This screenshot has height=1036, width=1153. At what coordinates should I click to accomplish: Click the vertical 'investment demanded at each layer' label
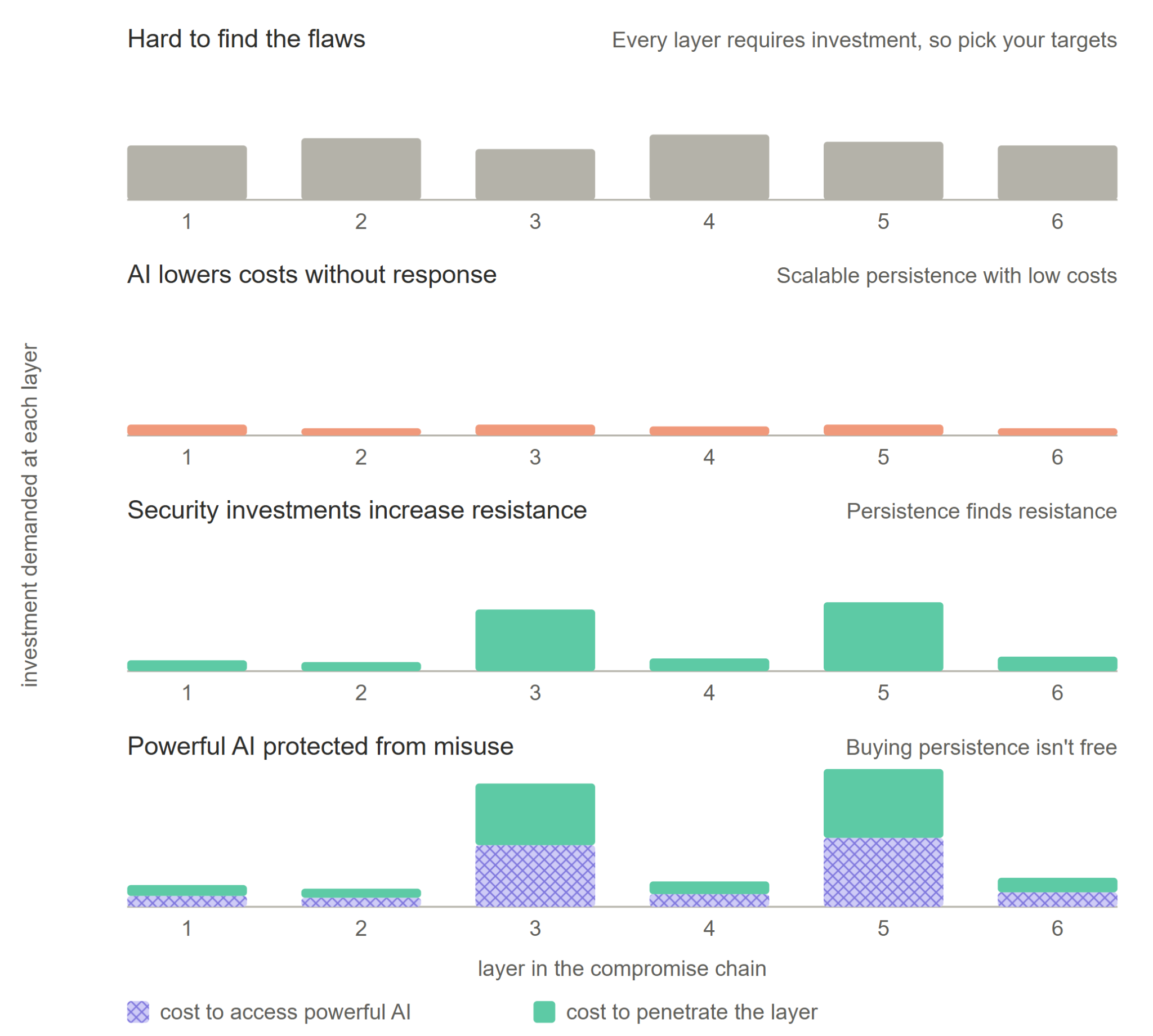point(30,514)
